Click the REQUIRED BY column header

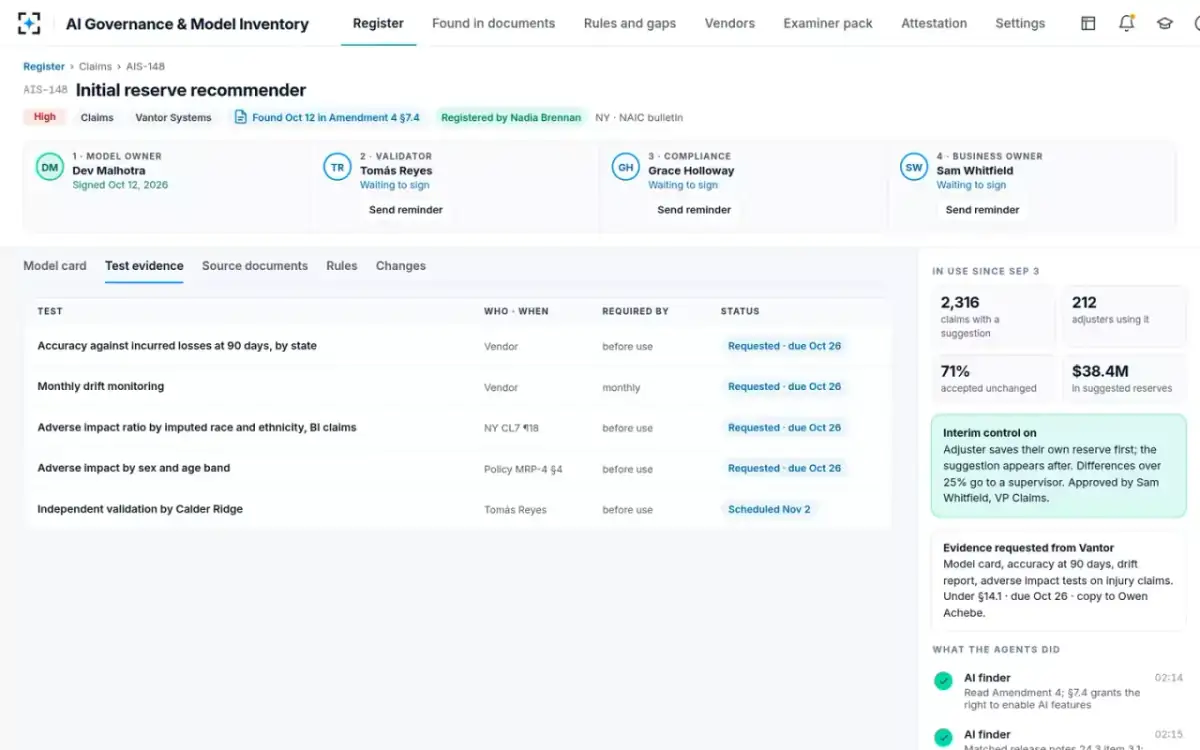[x=635, y=311]
